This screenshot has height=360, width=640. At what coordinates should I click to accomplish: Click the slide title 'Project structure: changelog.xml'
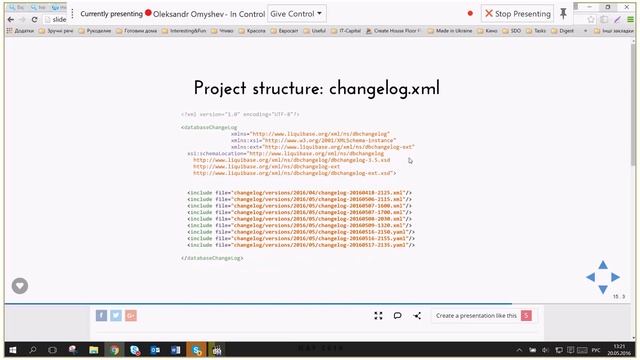317,89
